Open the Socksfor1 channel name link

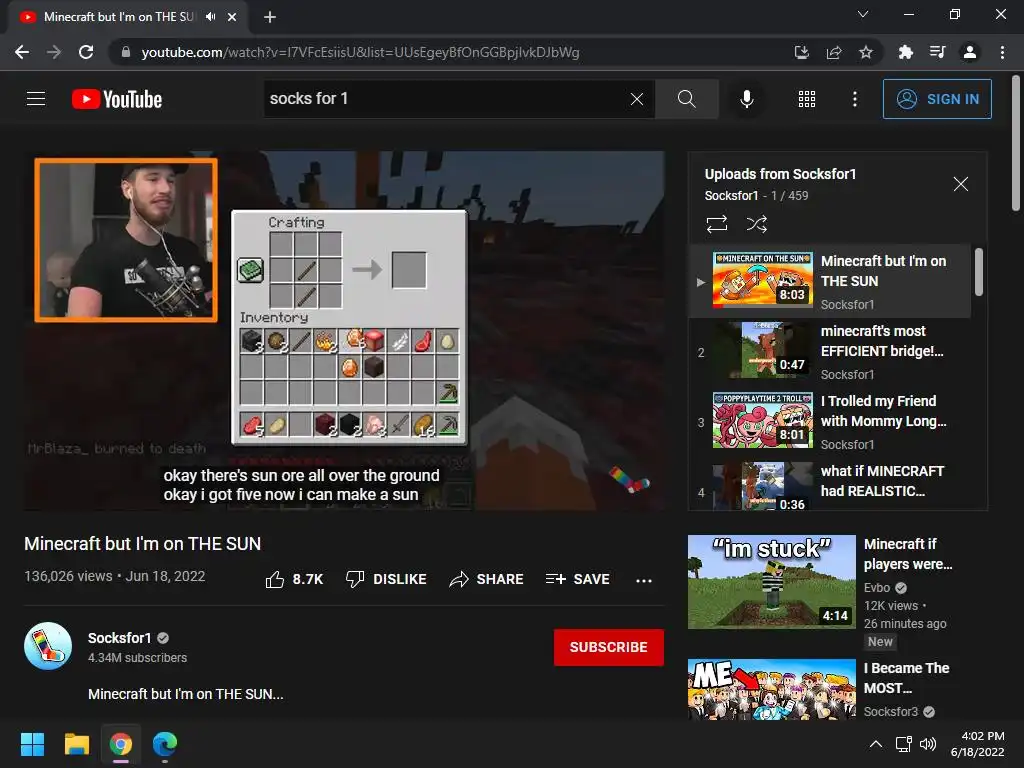120,638
